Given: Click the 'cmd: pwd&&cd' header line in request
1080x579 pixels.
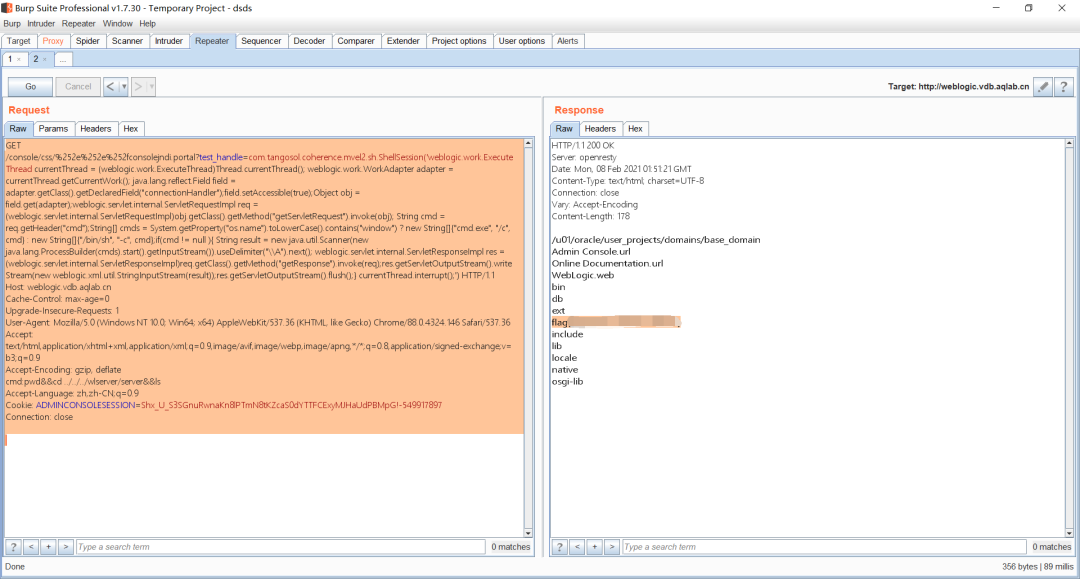Looking at the screenshot, I should 83,381.
